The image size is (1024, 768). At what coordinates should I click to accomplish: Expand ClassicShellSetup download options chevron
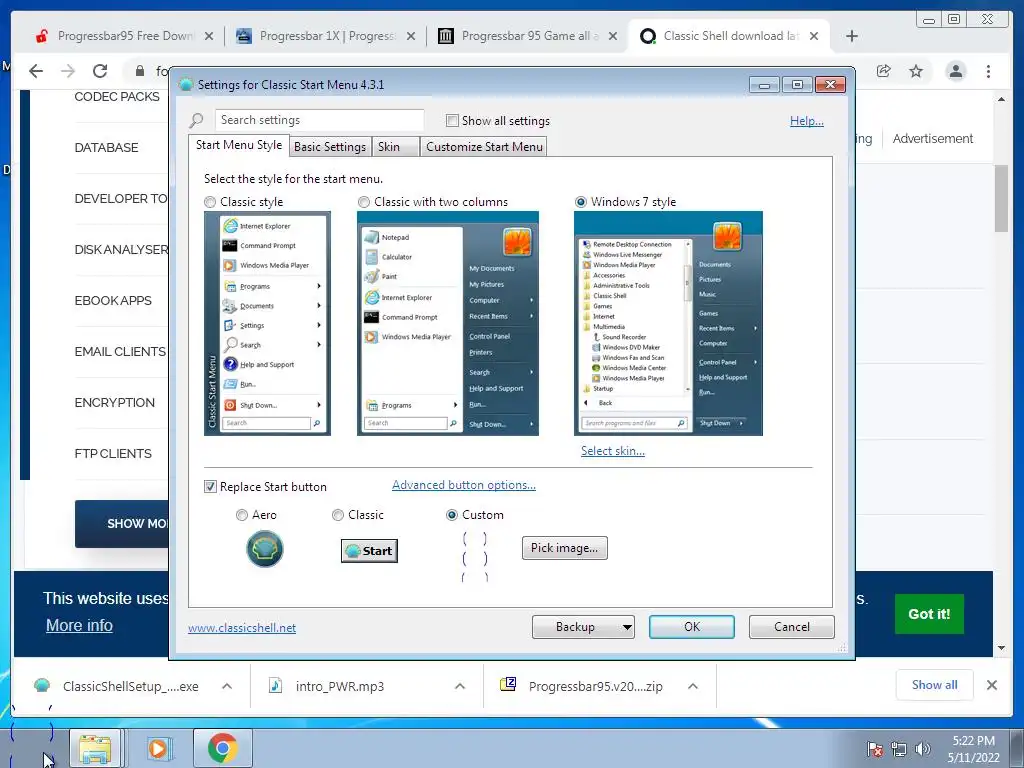pyautogui.click(x=227, y=686)
